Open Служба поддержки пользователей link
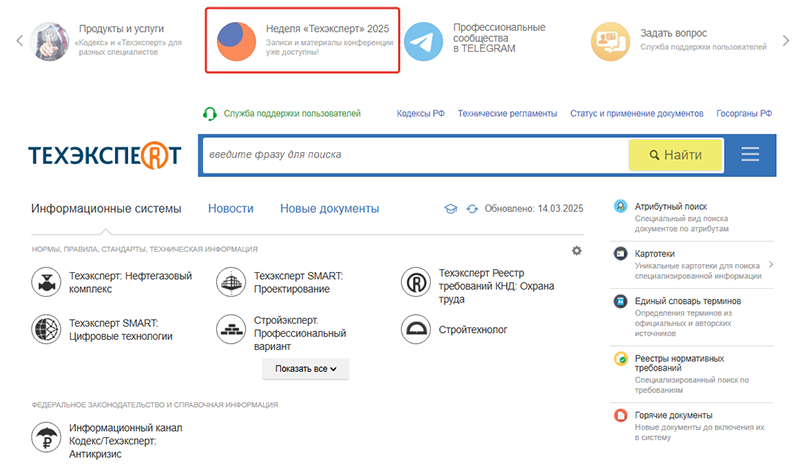The height and width of the screenshot is (475, 810). 292,114
